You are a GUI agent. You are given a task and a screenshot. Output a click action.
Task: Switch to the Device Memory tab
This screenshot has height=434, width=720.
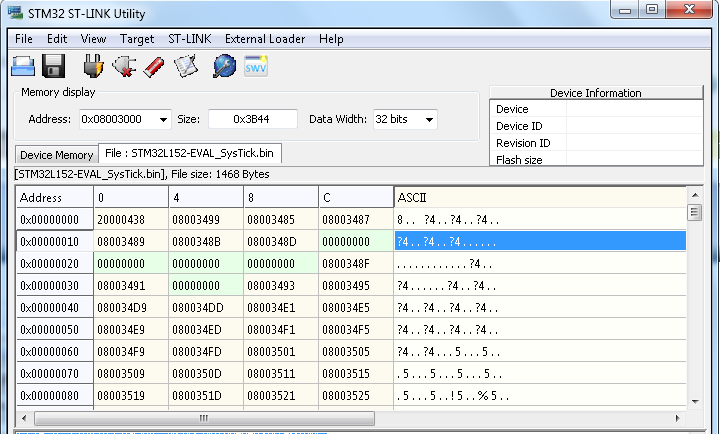(x=56, y=155)
